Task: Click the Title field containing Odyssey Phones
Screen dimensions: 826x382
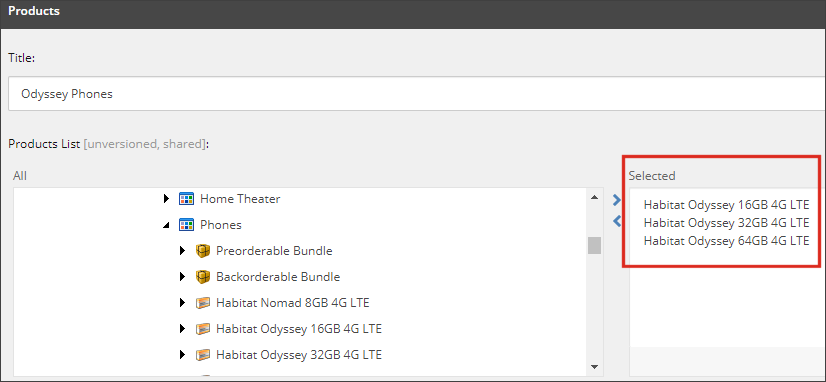Action: [x=416, y=94]
